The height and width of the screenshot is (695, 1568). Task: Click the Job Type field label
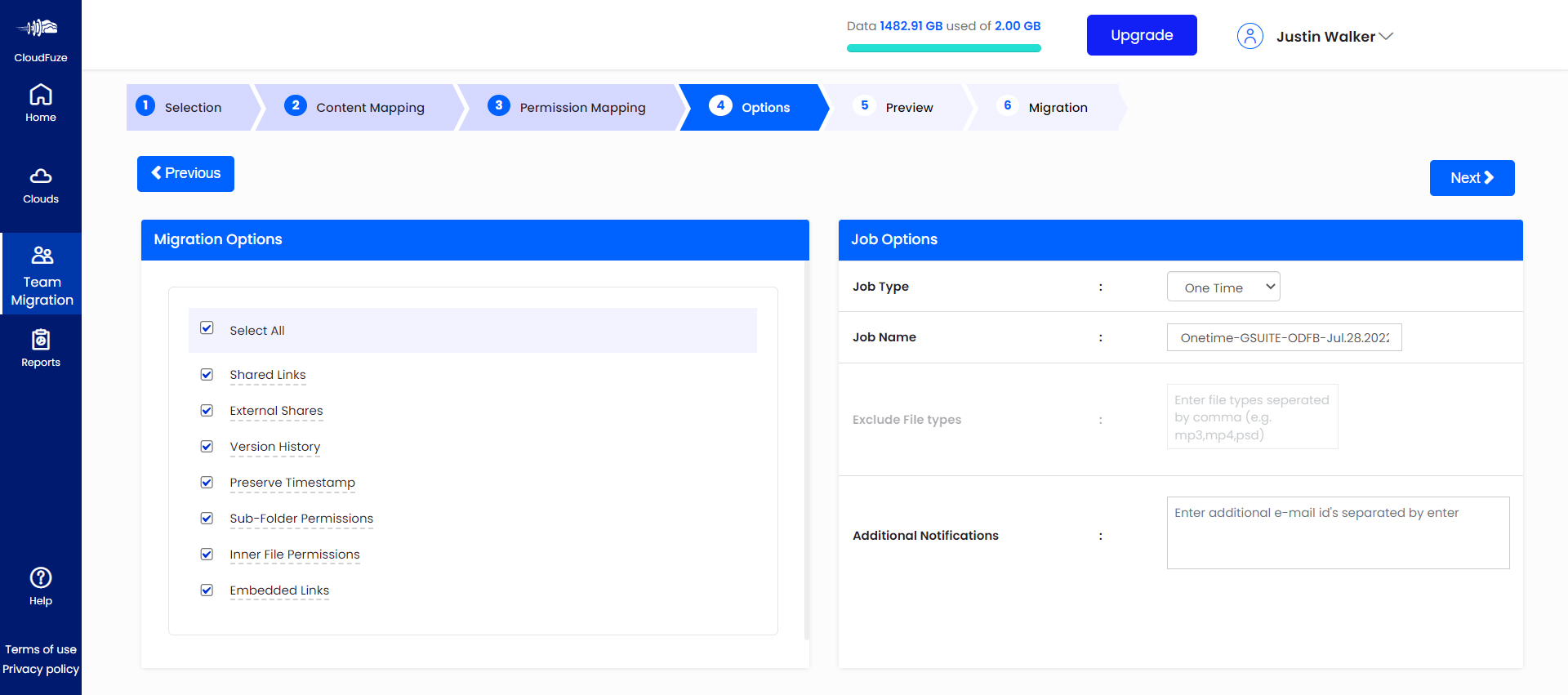point(880,287)
